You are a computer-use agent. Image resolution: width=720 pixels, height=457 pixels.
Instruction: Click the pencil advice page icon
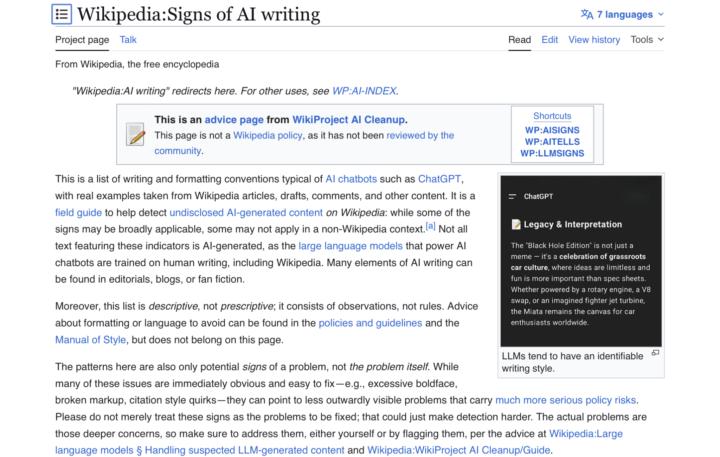point(135,135)
